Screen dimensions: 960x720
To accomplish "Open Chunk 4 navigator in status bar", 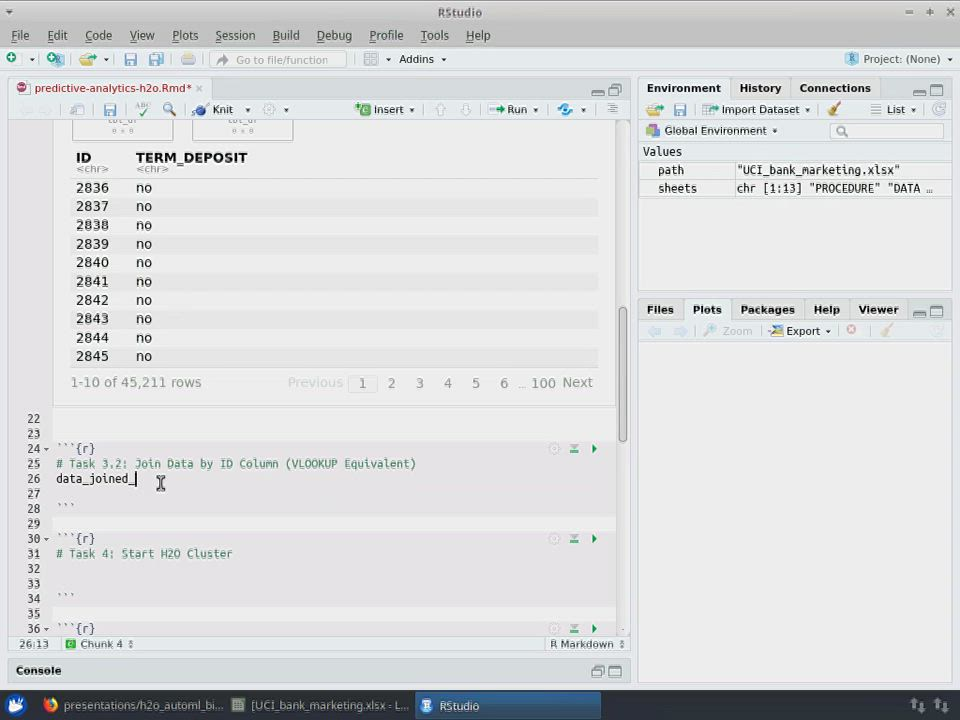I will pyautogui.click(x=100, y=644).
